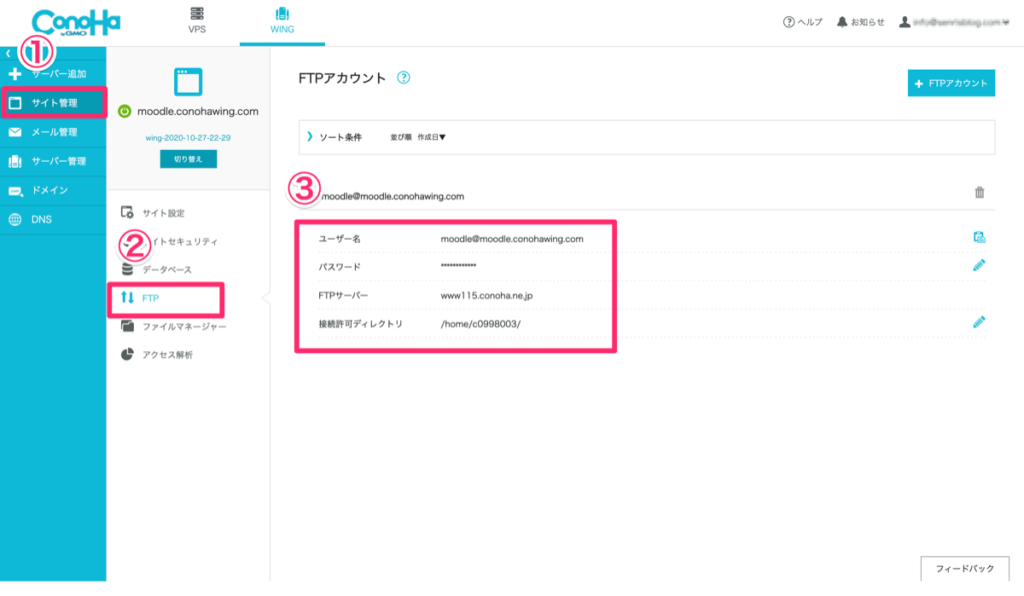Open サーバー管理 in sidebar
1024x596 pixels.
click(53, 161)
